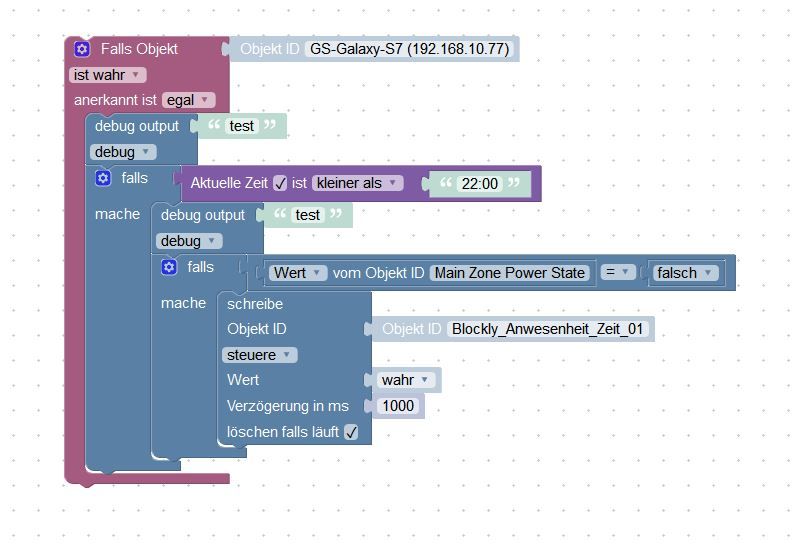This screenshot has width=795, height=553.
Task: Select the second 'debug output' label under mache
Action: coord(203,215)
